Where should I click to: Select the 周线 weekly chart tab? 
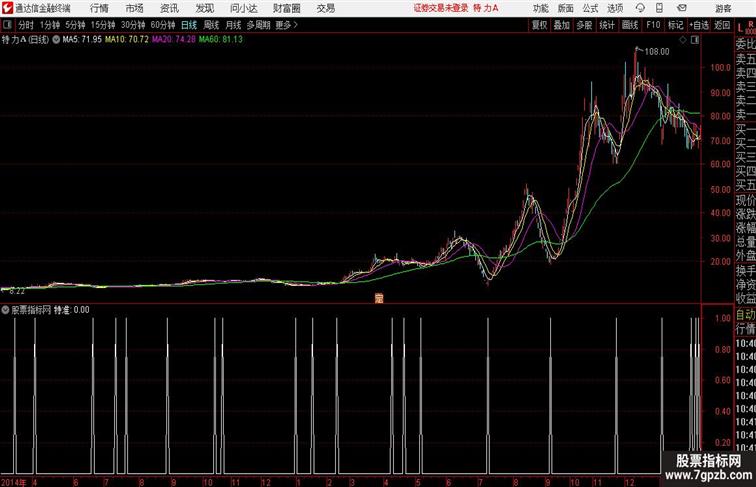point(211,25)
